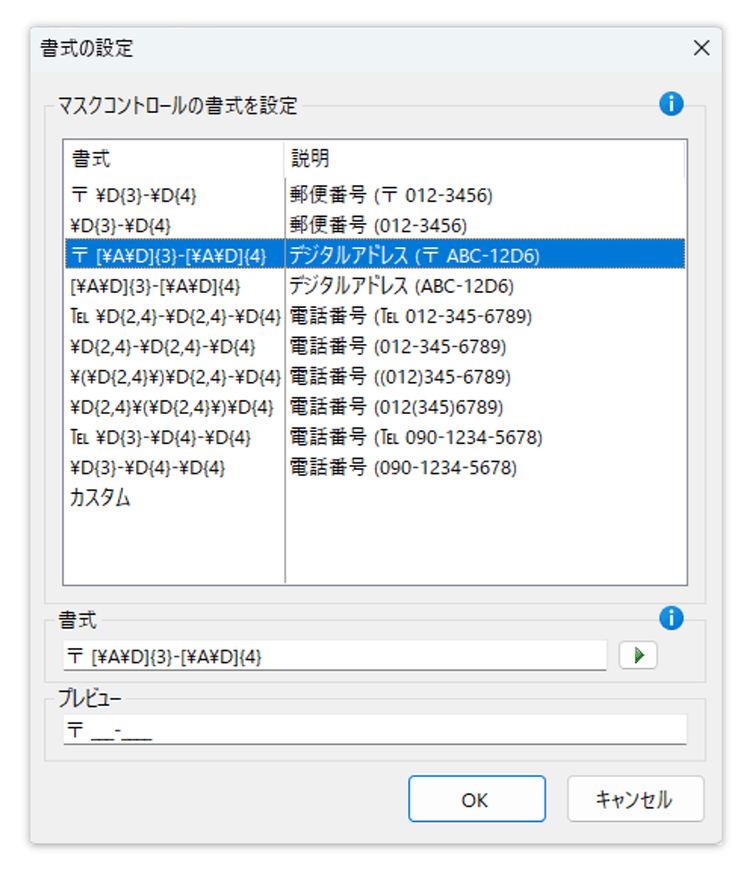Confirm with the OK button
753x871 pixels.
476,799
